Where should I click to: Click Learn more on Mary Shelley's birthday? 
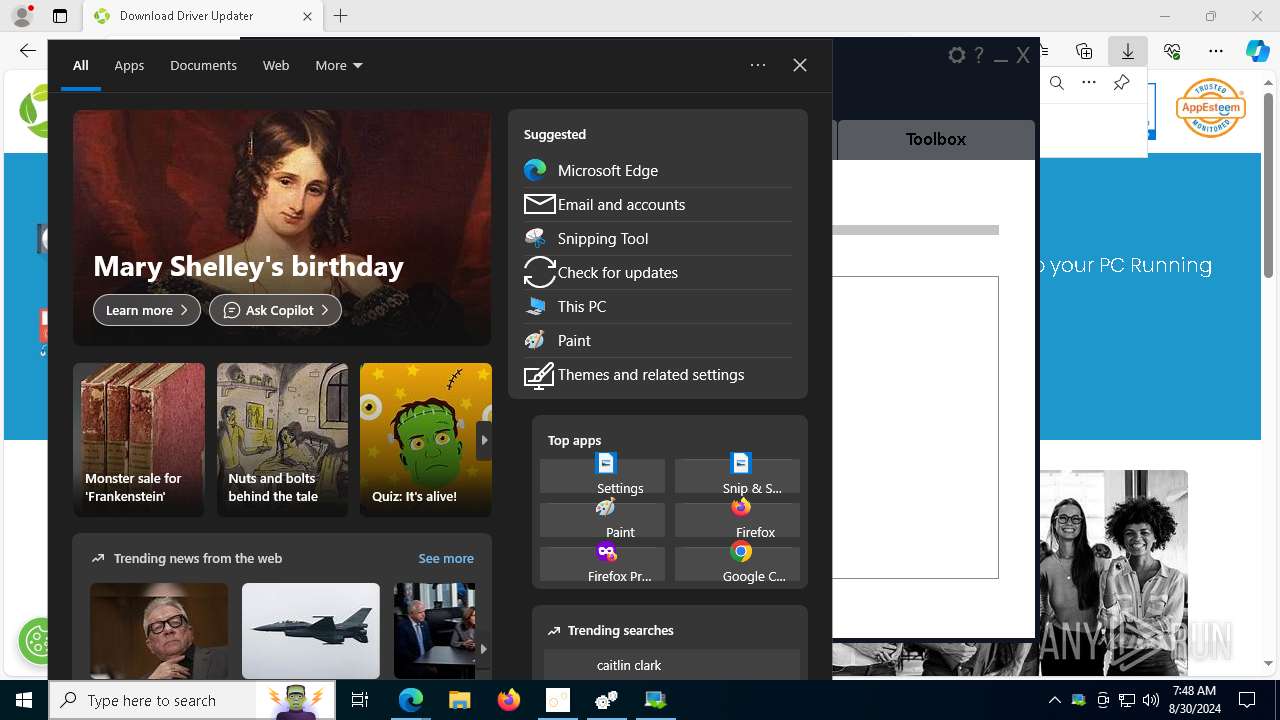click(x=147, y=310)
